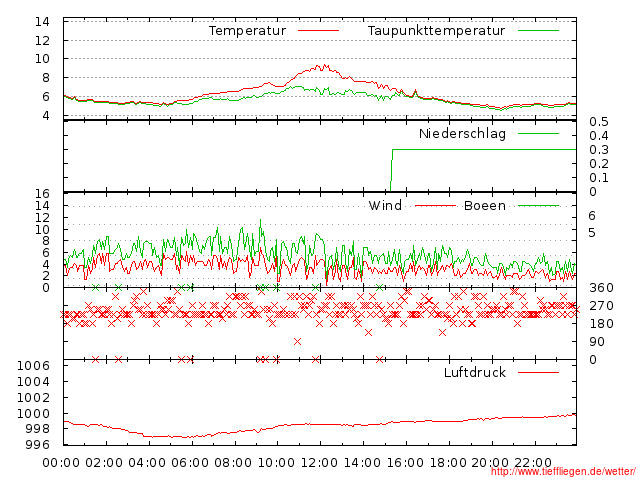This screenshot has height=480, width=640.
Task: Click the green Boeen legend line
Action: pyautogui.click(x=538, y=206)
